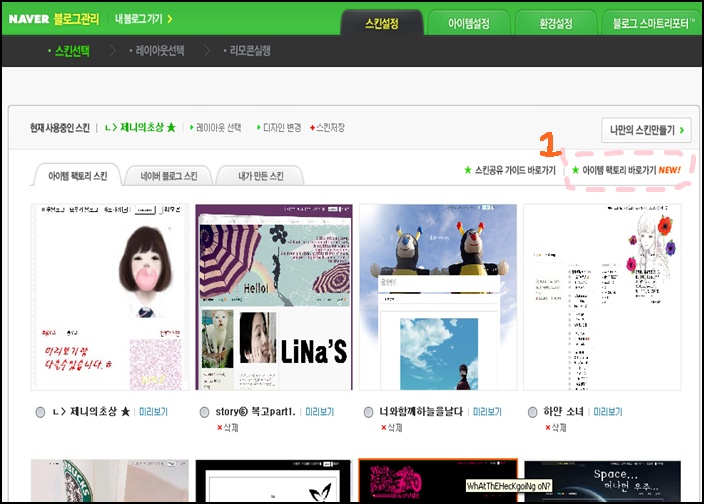This screenshot has height=504, width=704.
Task: Click the Space skin thumbnail
Action: point(603,481)
